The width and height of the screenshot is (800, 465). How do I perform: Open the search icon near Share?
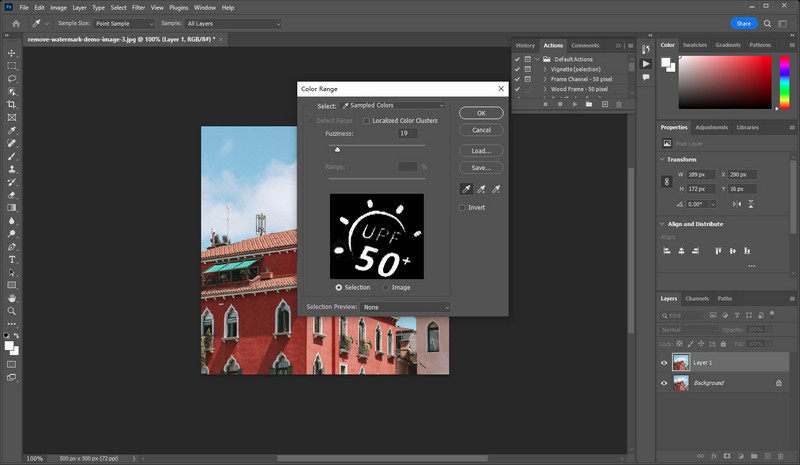pos(767,23)
